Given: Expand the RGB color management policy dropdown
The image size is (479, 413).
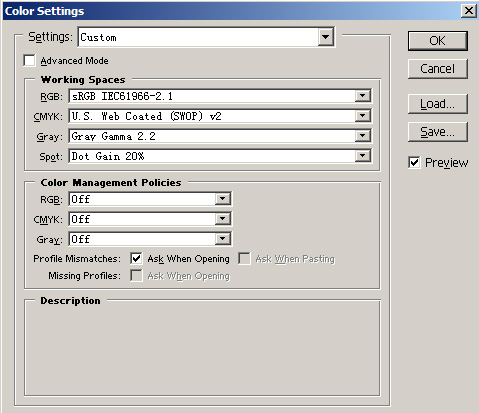Looking at the screenshot, I should (222, 199).
